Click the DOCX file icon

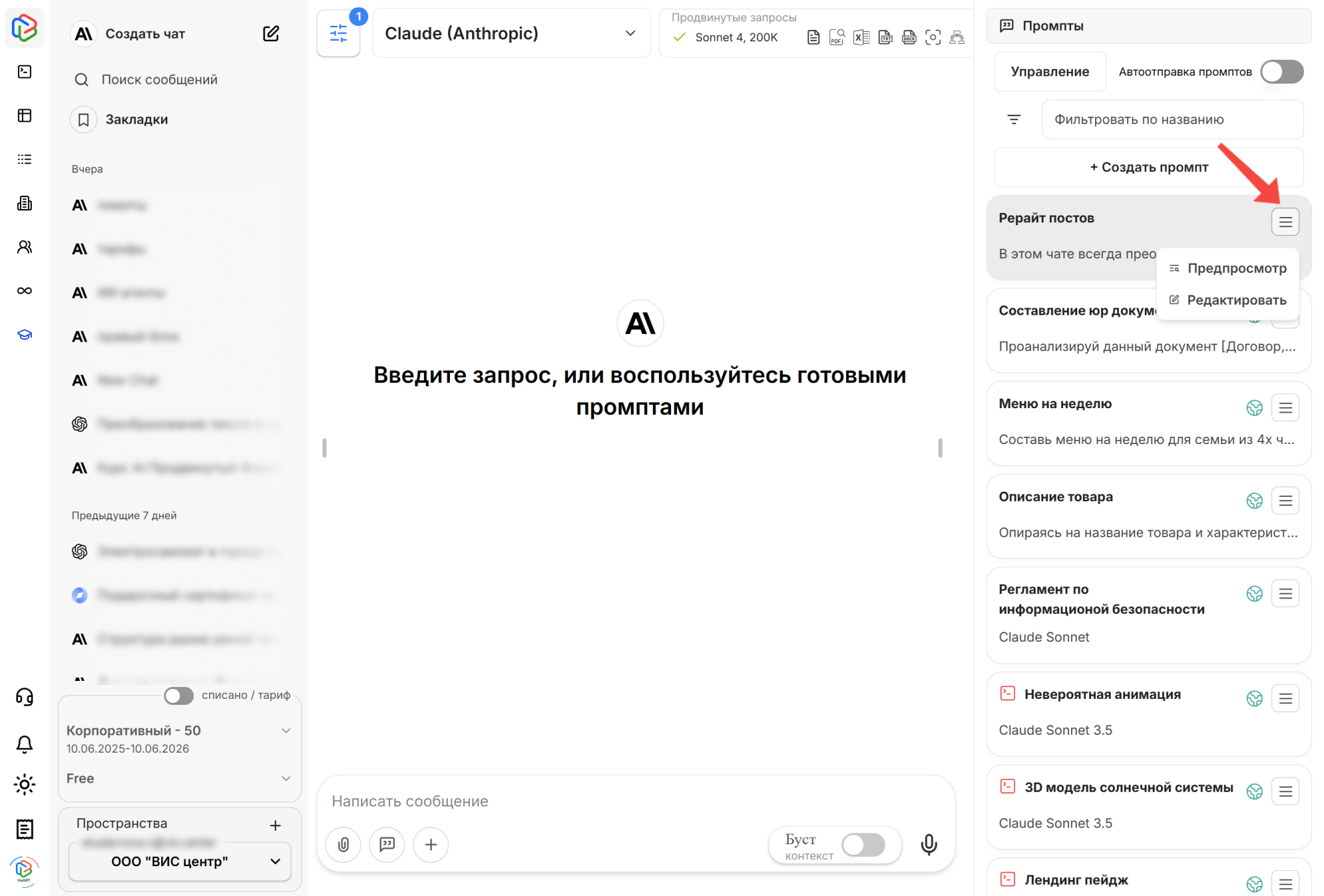[x=909, y=37]
